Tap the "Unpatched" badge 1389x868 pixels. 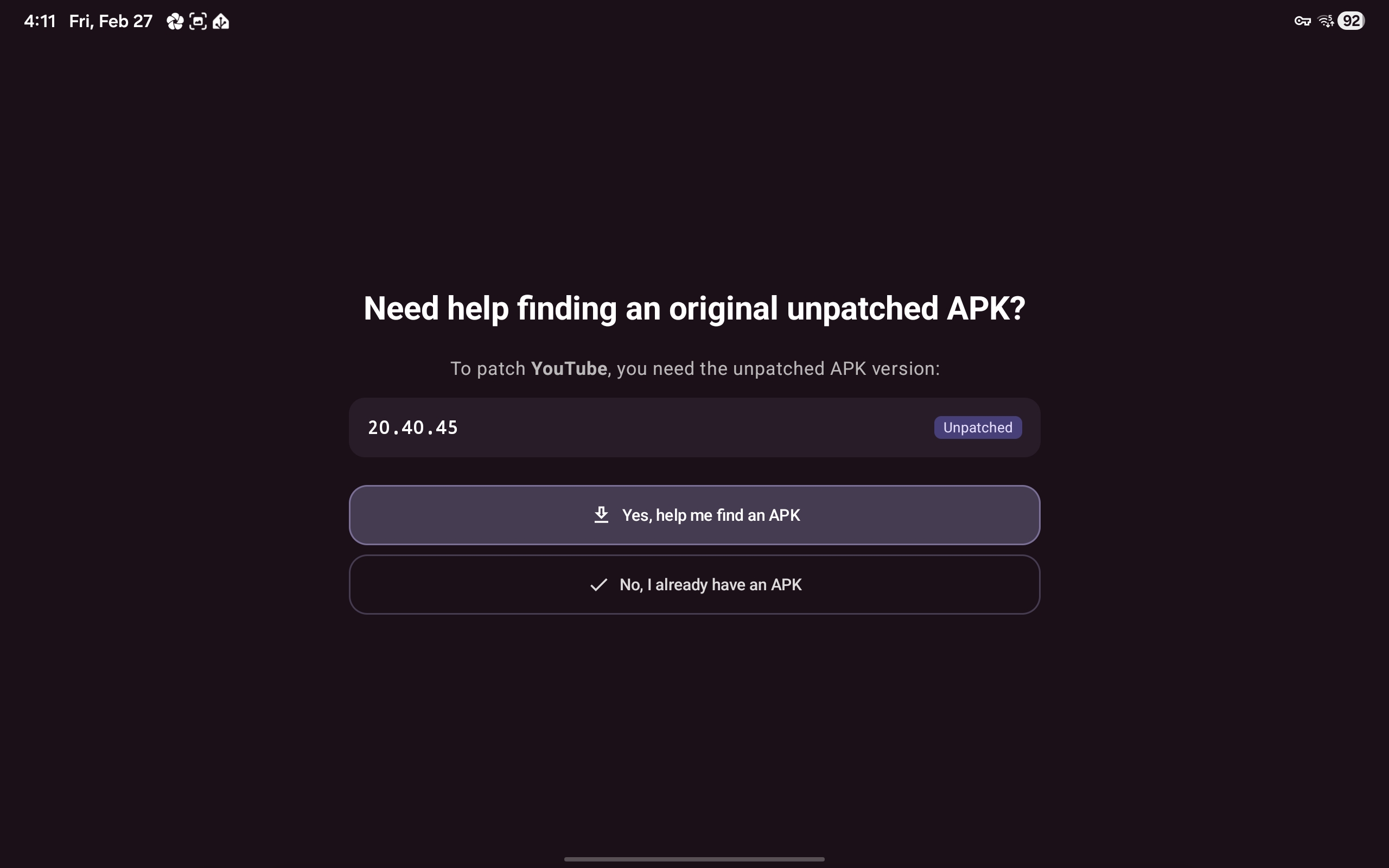pyautogui.click(x=978, y=427)
